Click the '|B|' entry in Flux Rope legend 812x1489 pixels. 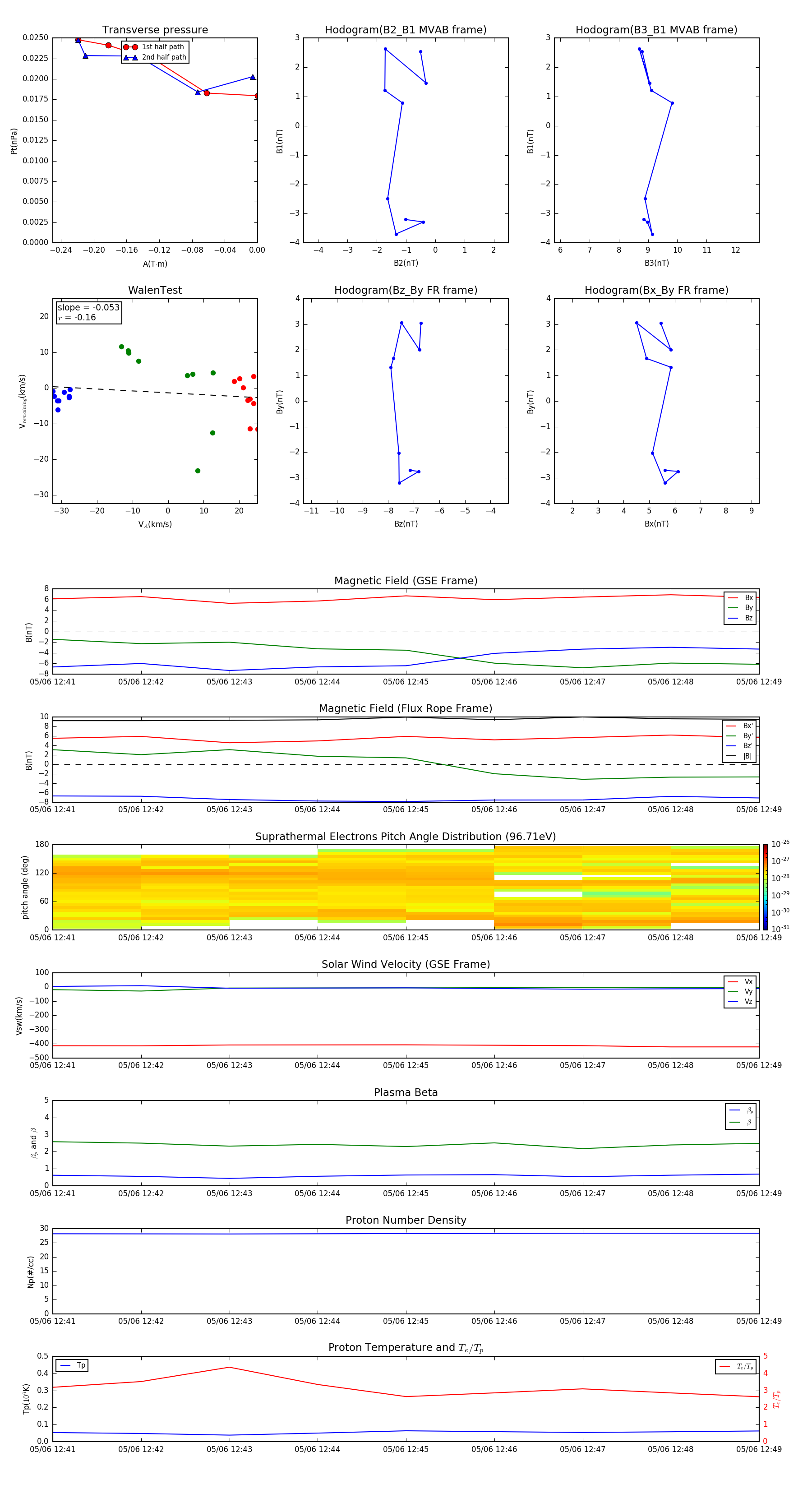coord(739,756)
